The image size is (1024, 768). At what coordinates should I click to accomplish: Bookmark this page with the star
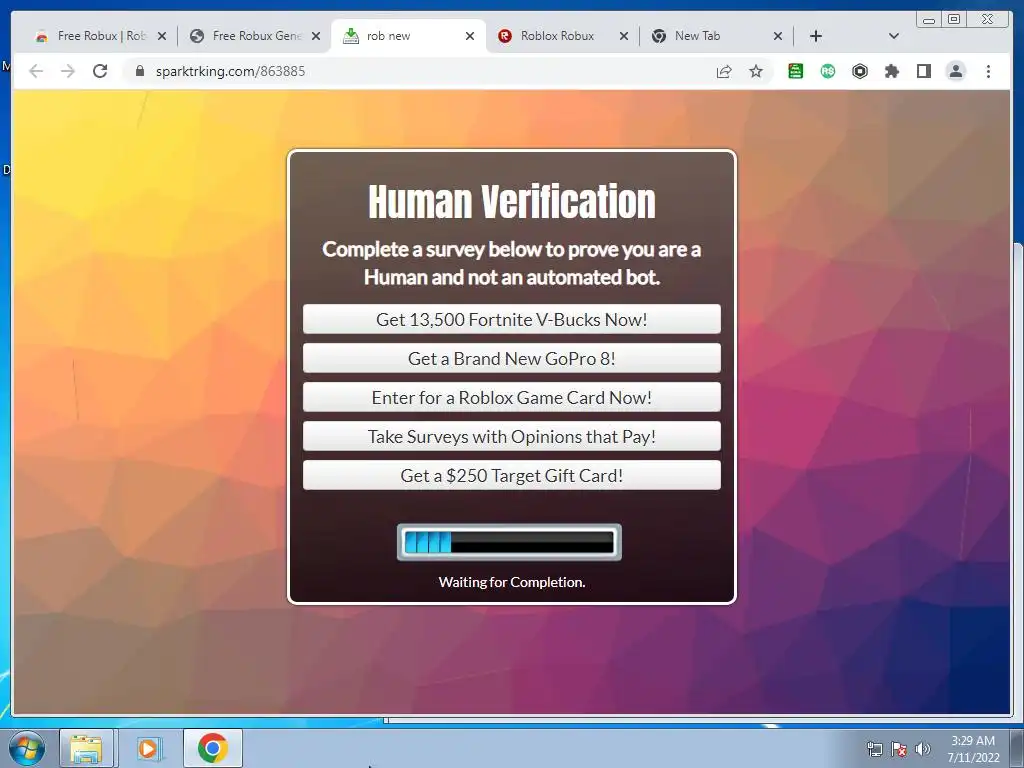[756, 71]
